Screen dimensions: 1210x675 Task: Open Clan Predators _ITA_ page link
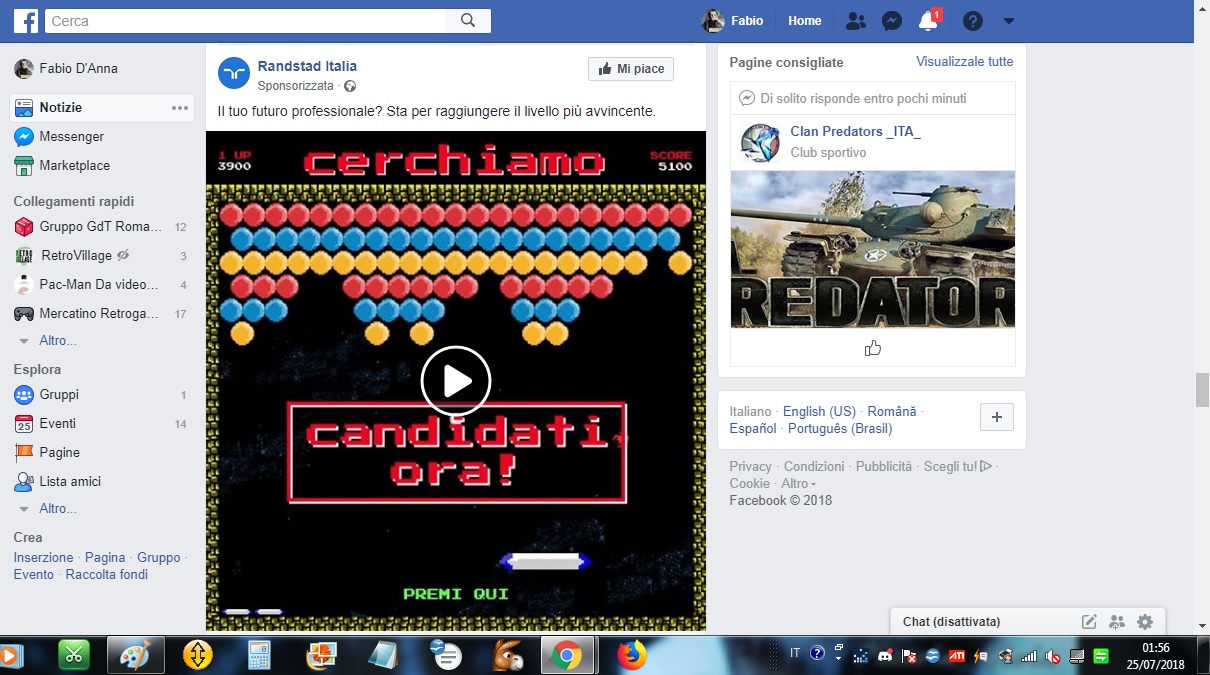[x=855, y=132]
